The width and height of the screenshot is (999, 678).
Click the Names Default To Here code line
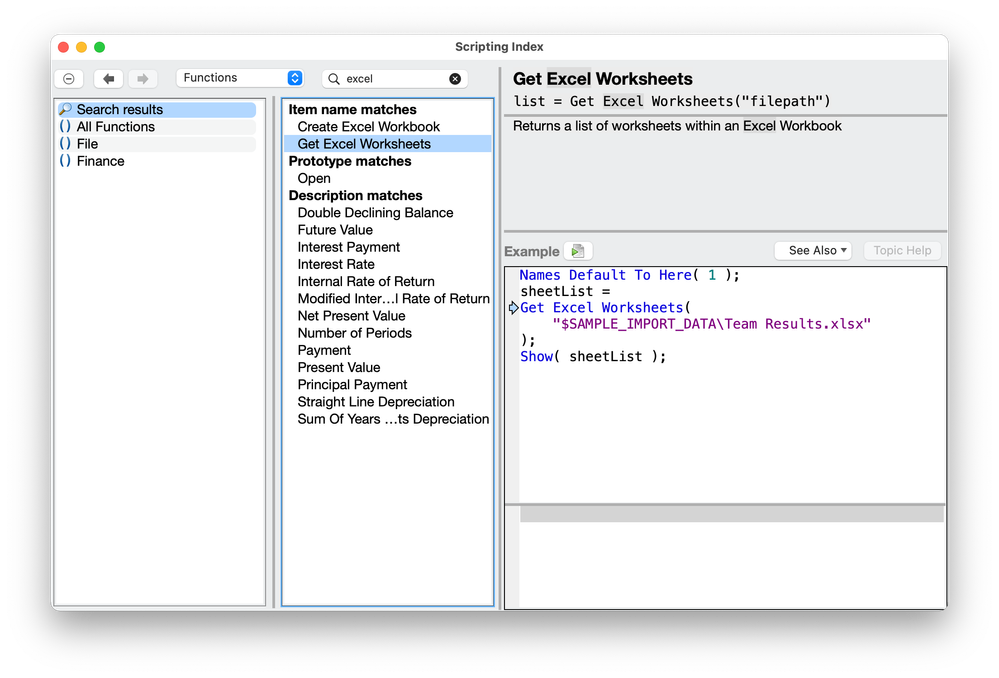(x=629, y=275)
